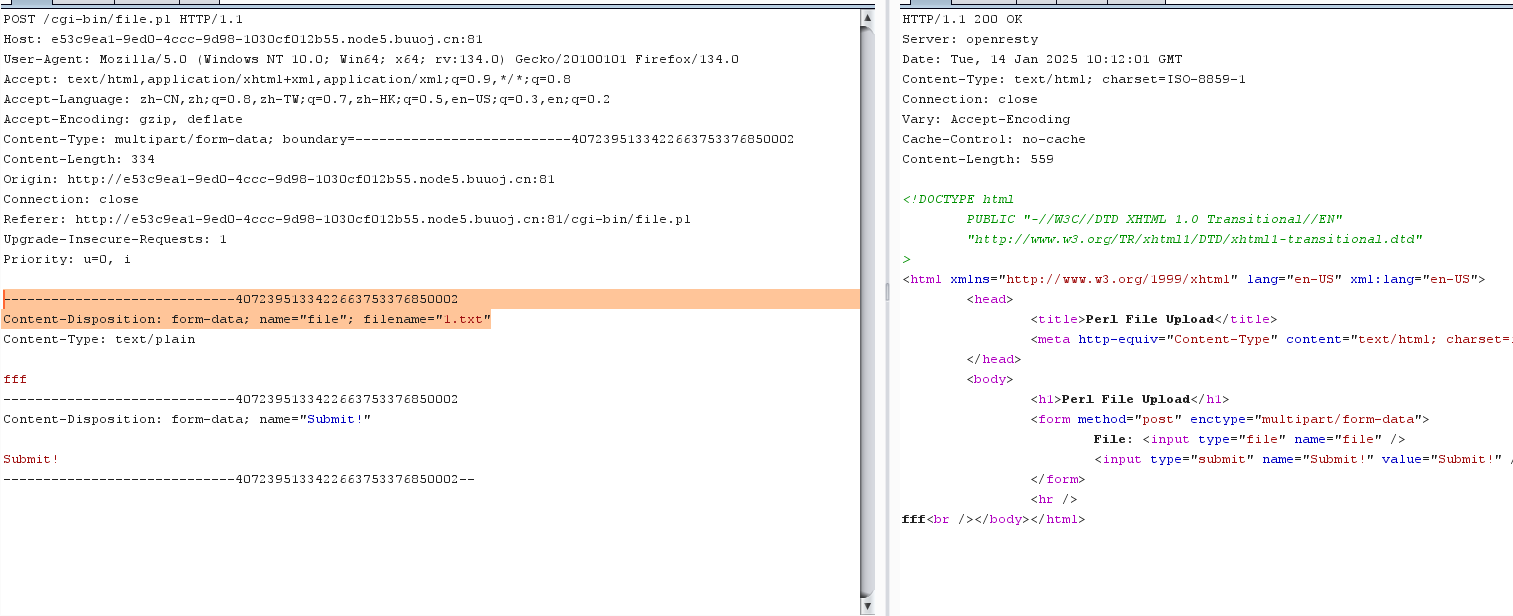Click the Perl File Upload title tag line
This screenshot has width=1513, height=616.
(1154, 319)
